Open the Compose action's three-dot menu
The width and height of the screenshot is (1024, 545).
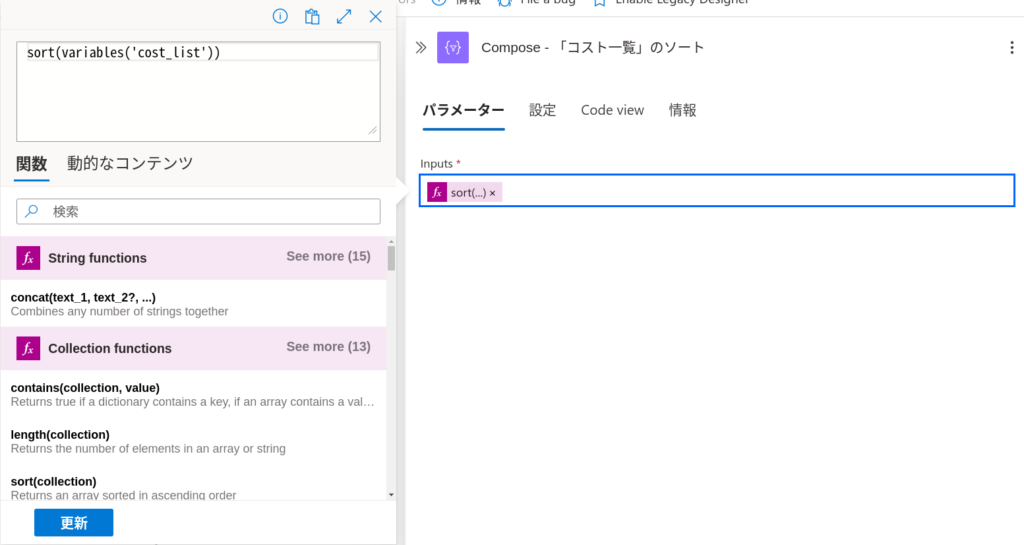1012,47
